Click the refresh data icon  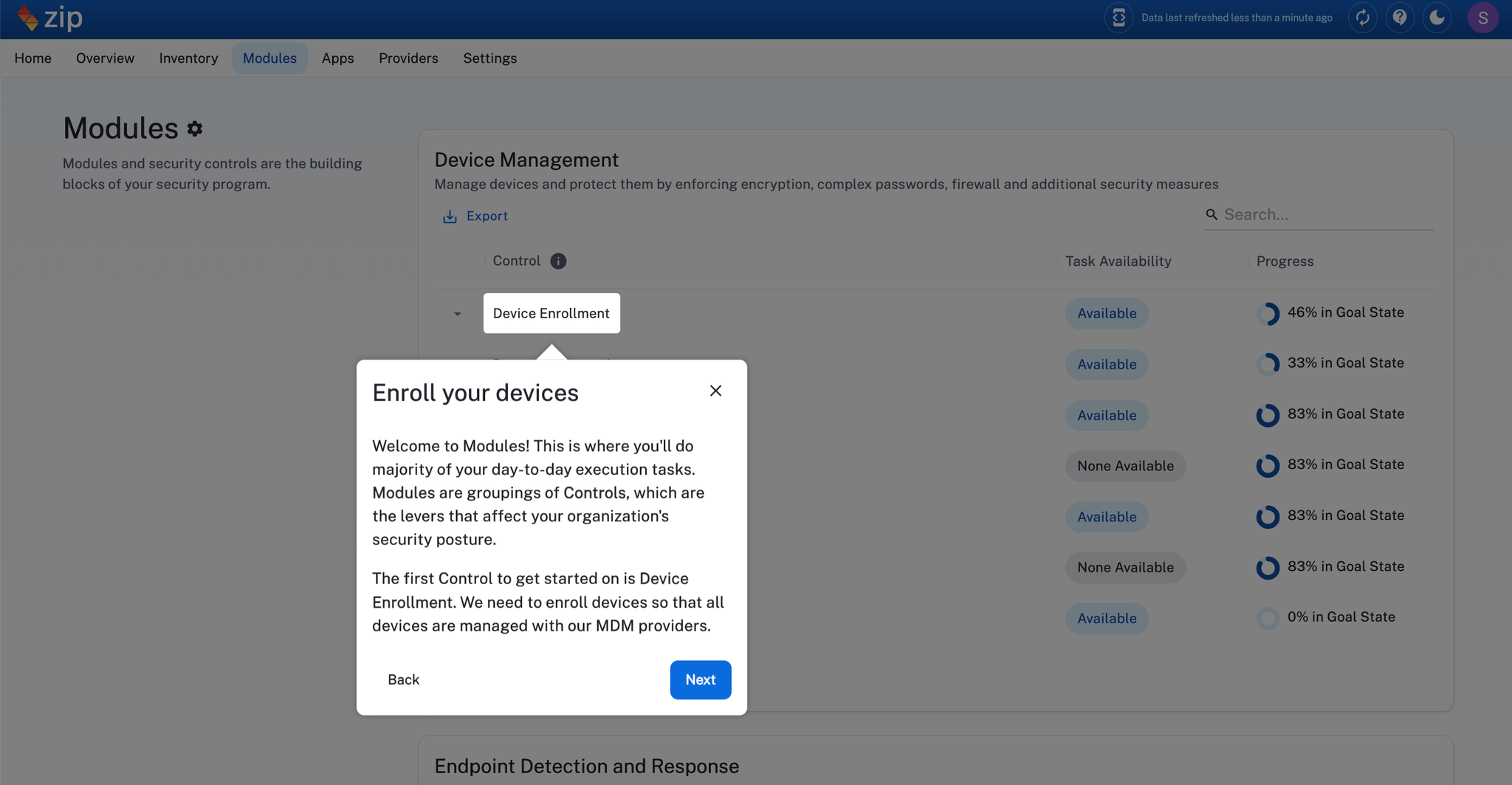point(1362,18)
